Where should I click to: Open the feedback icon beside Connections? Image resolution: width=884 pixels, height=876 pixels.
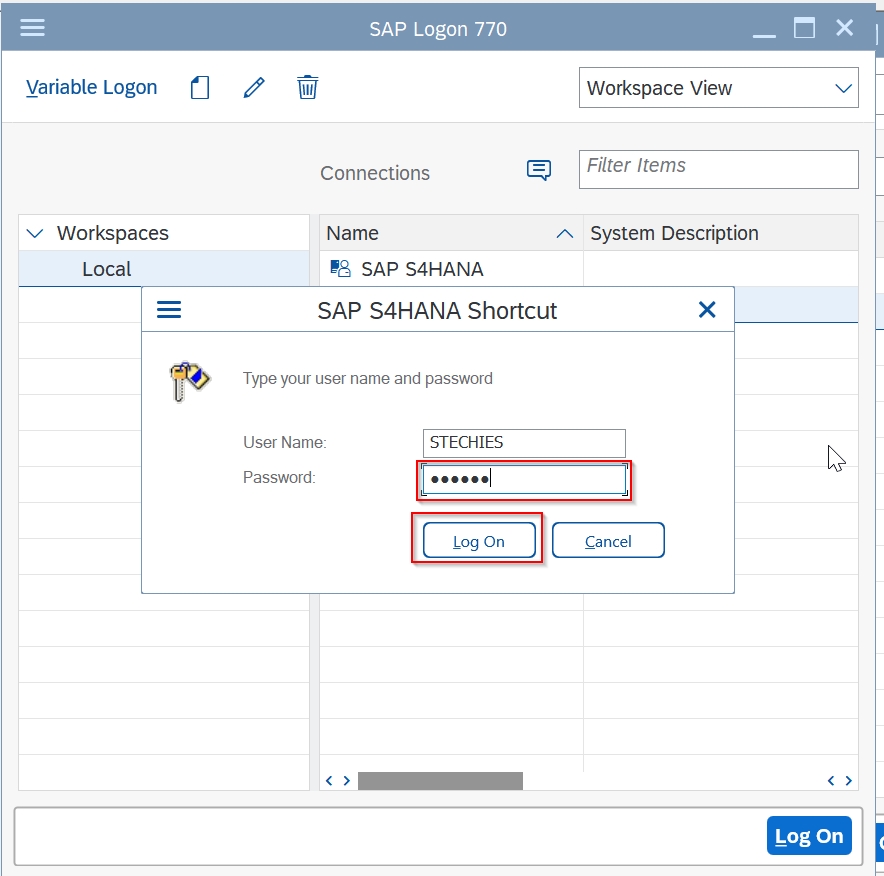pyautogui.click(x=539, y=170)
